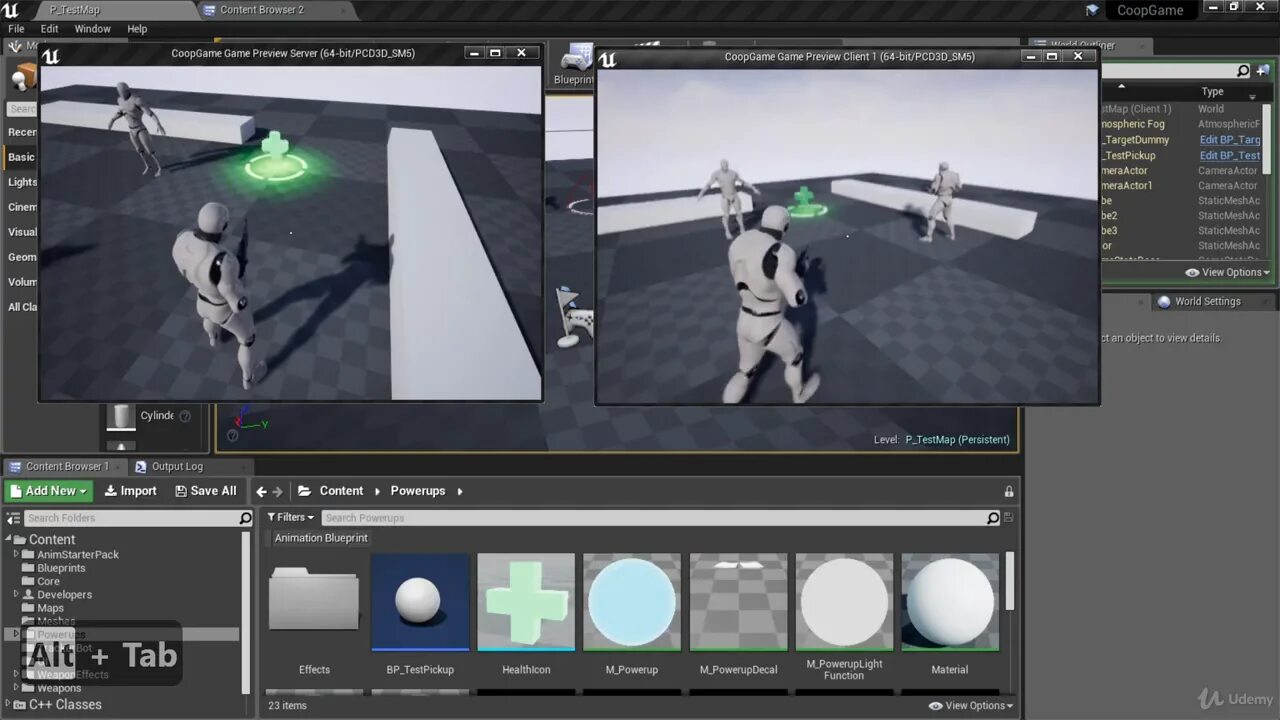Select the Basic category in Modes panel
1280x720 pixels.
point(21,157)
